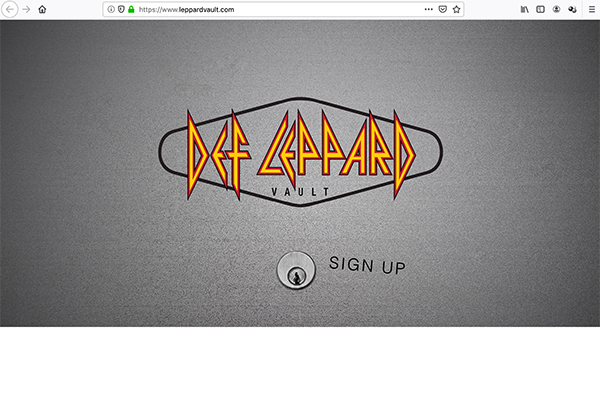Save page to Pocket icon
The width and height of the screenshot is (600, 403).
tap(442, 9)
